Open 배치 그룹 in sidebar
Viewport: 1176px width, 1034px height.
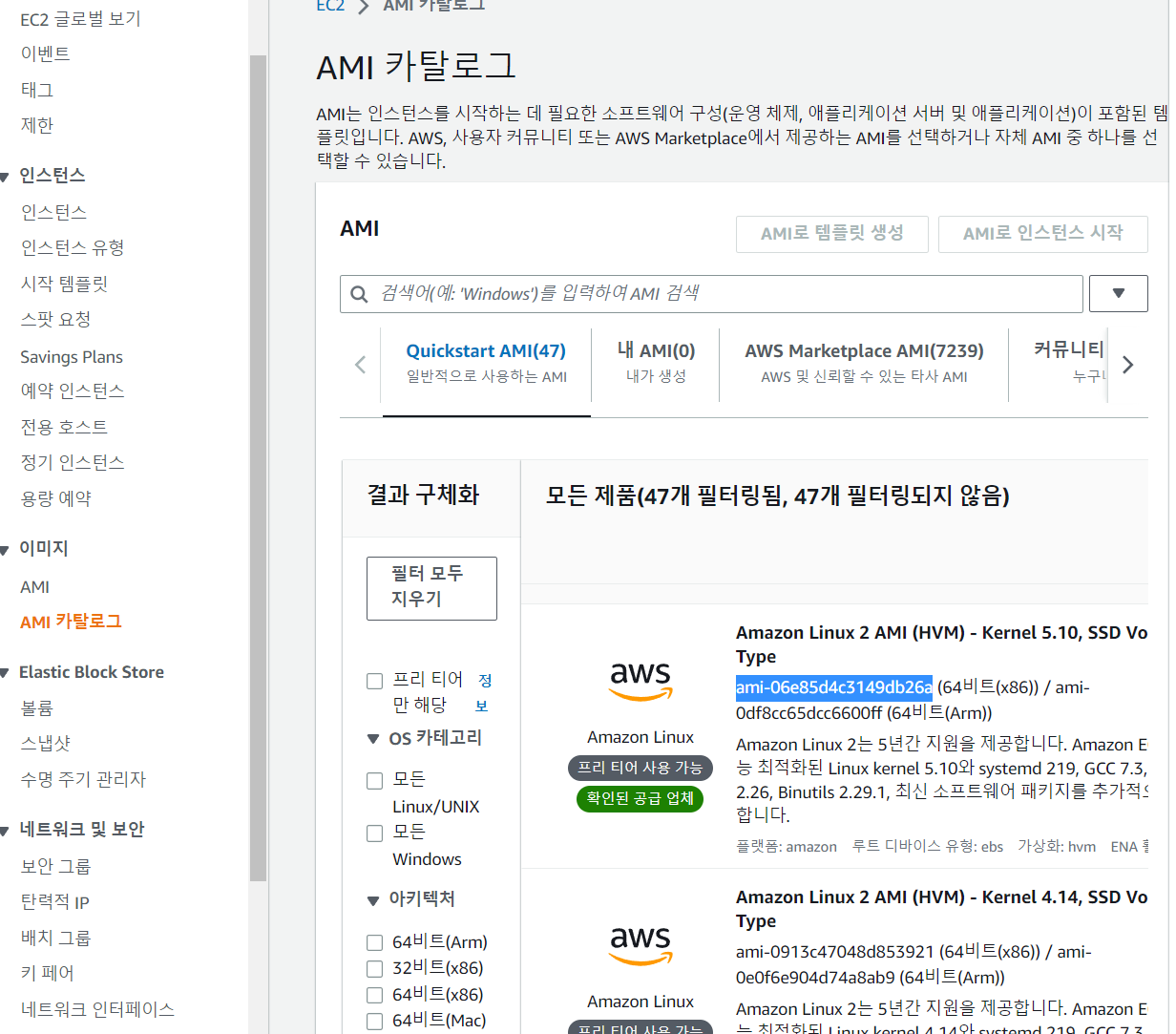pyautogui.click(x=55, y=938)
